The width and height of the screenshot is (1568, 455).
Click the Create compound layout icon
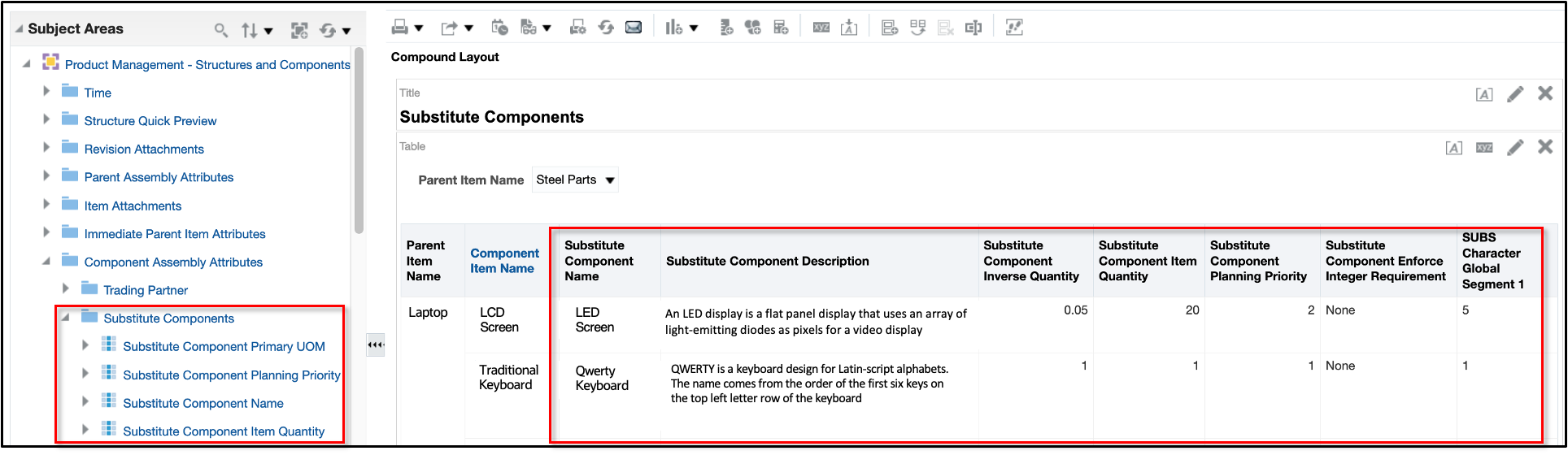tap(890, 28)
